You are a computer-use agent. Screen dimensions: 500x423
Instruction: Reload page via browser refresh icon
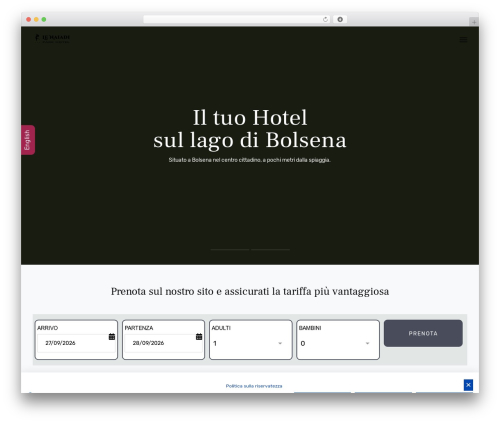pos(325,19)
